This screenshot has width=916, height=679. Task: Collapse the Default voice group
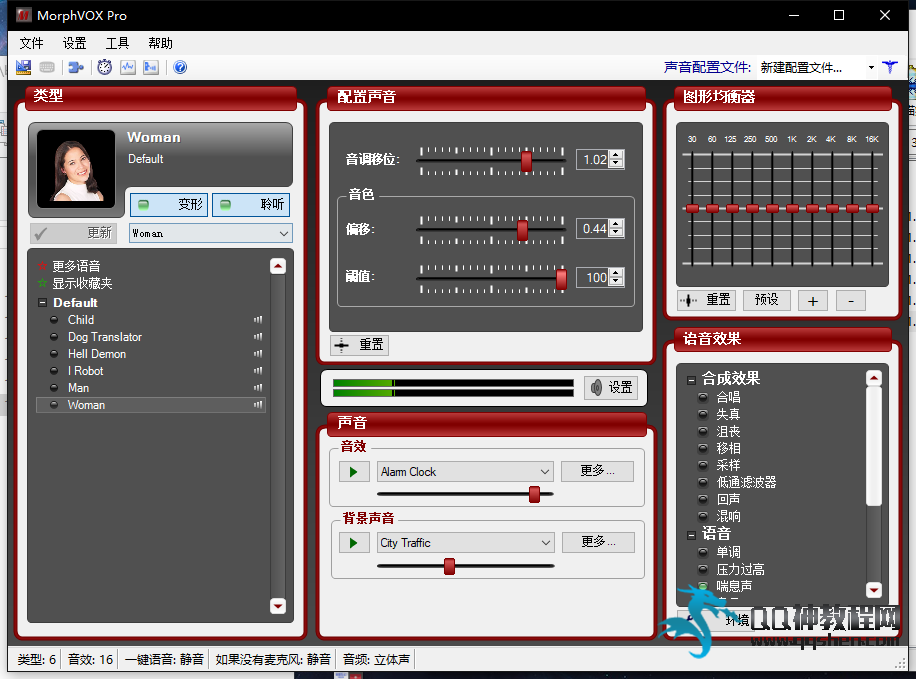42,303
